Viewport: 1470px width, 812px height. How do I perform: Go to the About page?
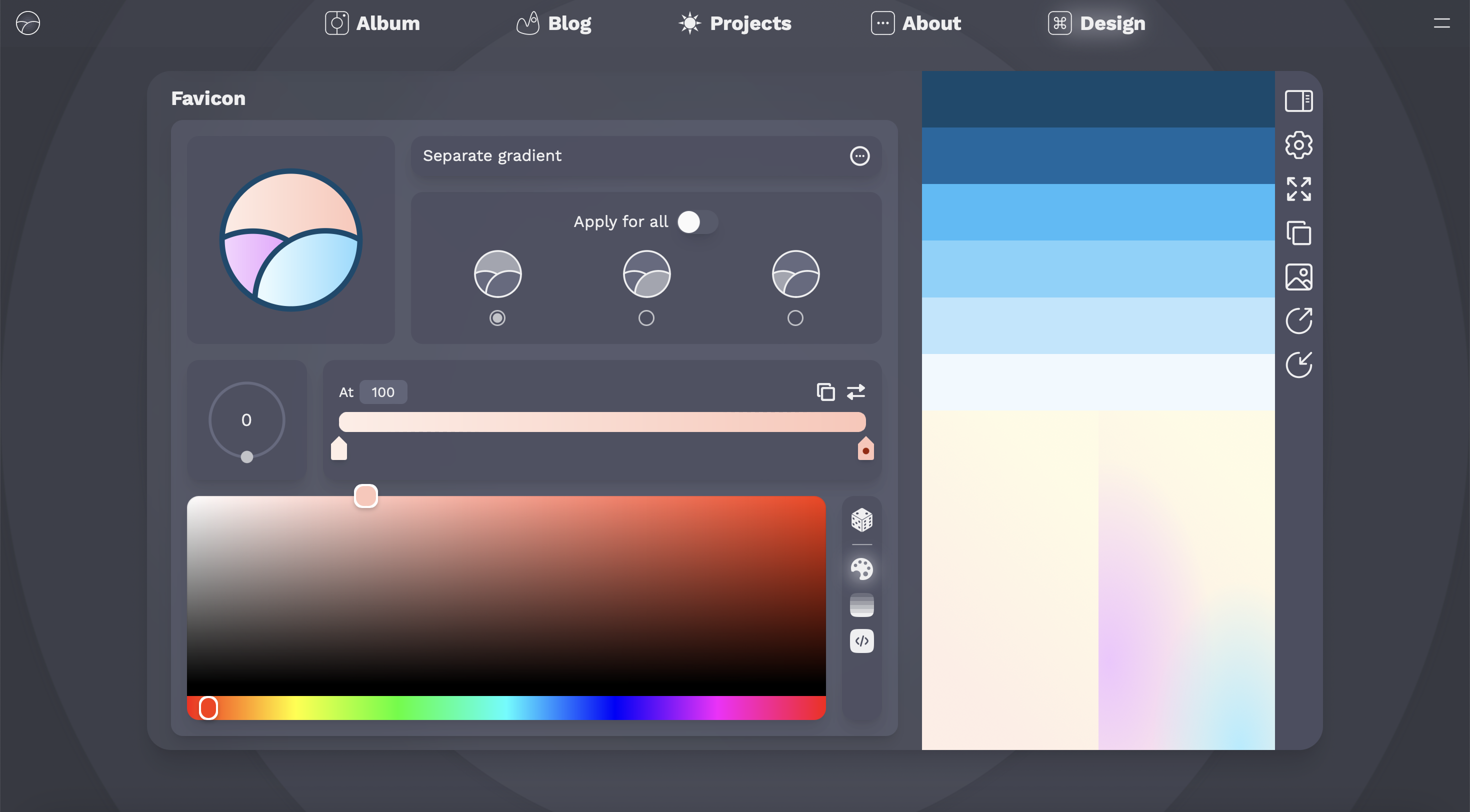click(x=915, y=23)
